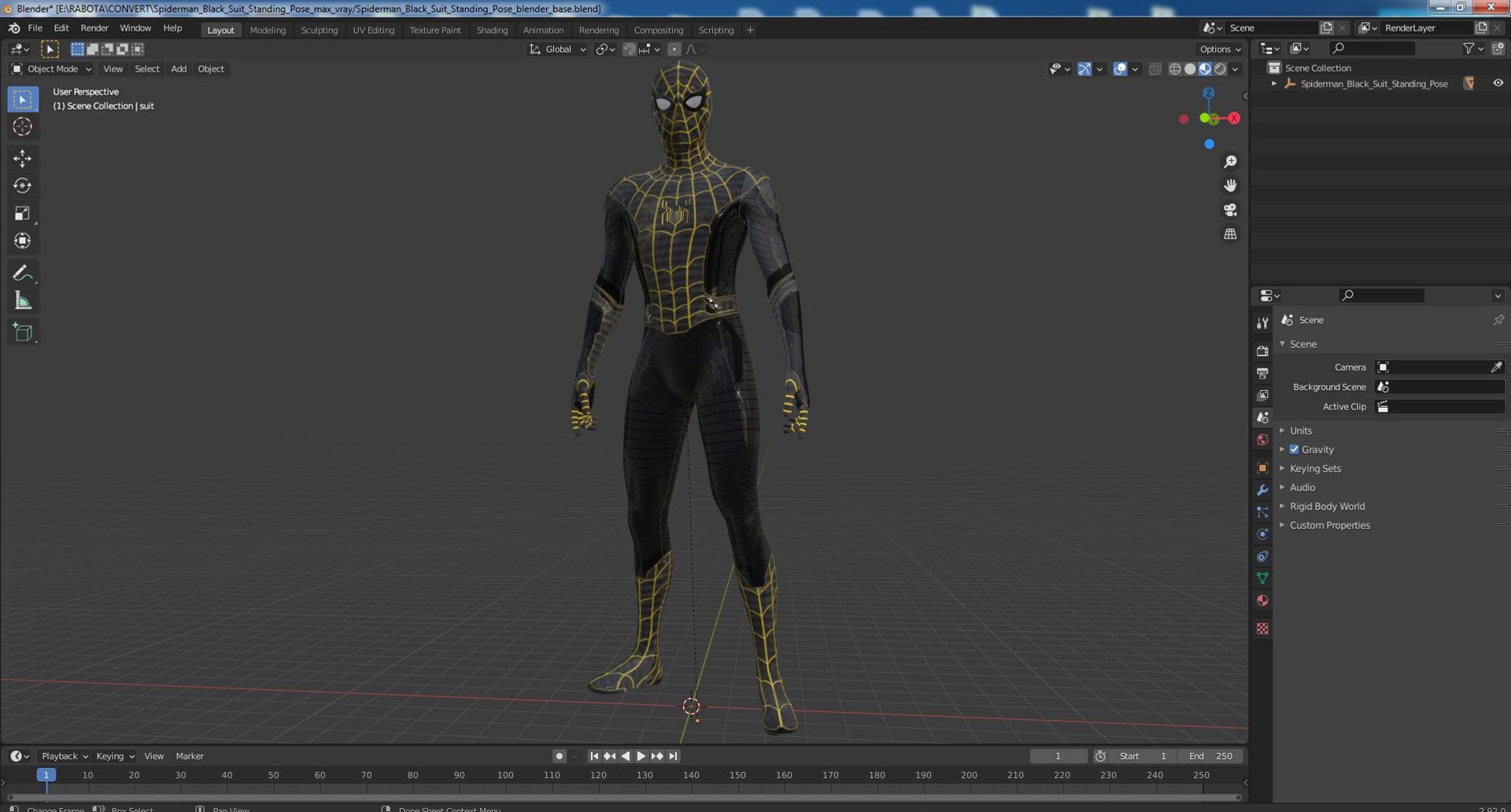Screen dimensions: 1511x812
Task: Toggle X-ray display mode
Action: click(1154, 69)
